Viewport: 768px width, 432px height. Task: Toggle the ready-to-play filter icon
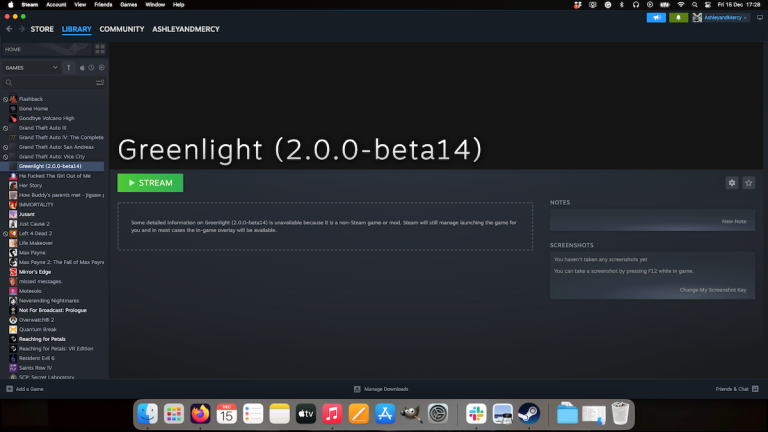point(101,67)
